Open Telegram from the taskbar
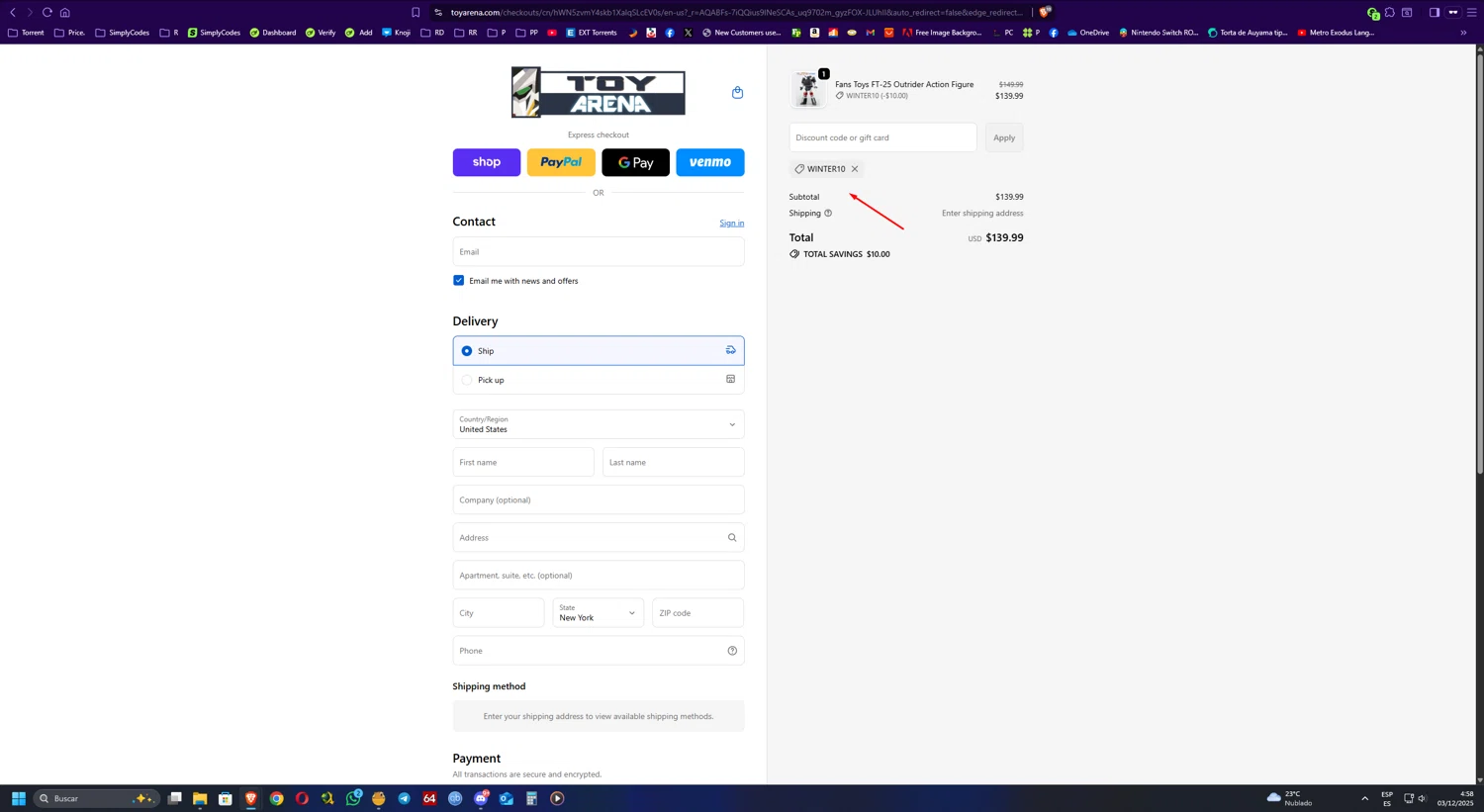Screen dimensions: 1484x812 coord(404,798)
